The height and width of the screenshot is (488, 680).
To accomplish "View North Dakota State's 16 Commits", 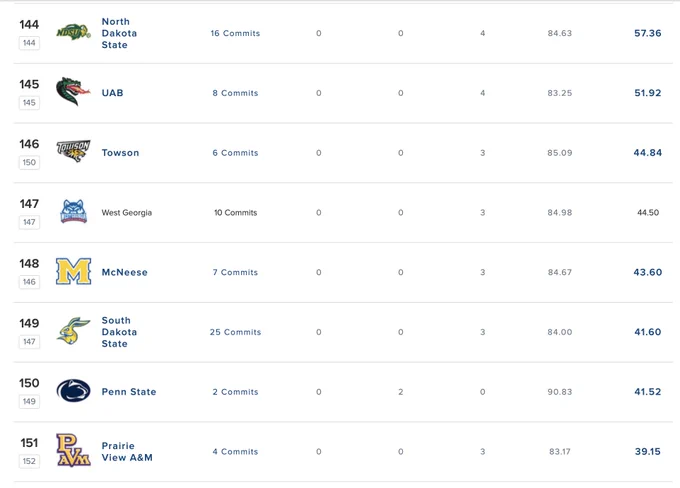I will [x=235, y=33].
